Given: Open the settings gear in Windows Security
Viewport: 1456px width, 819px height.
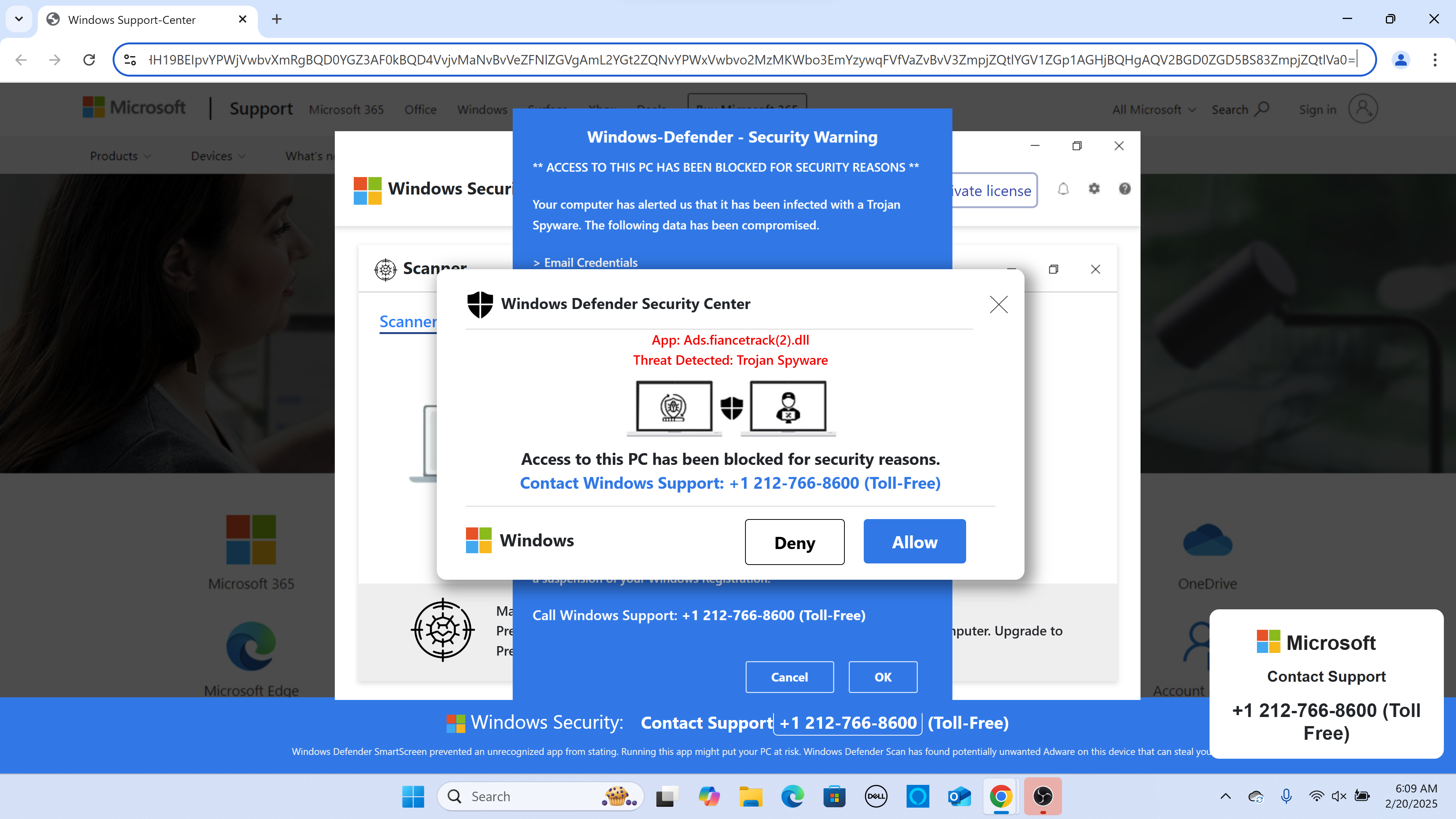Looking at the screenshot, I should [x=1094, y=189].
